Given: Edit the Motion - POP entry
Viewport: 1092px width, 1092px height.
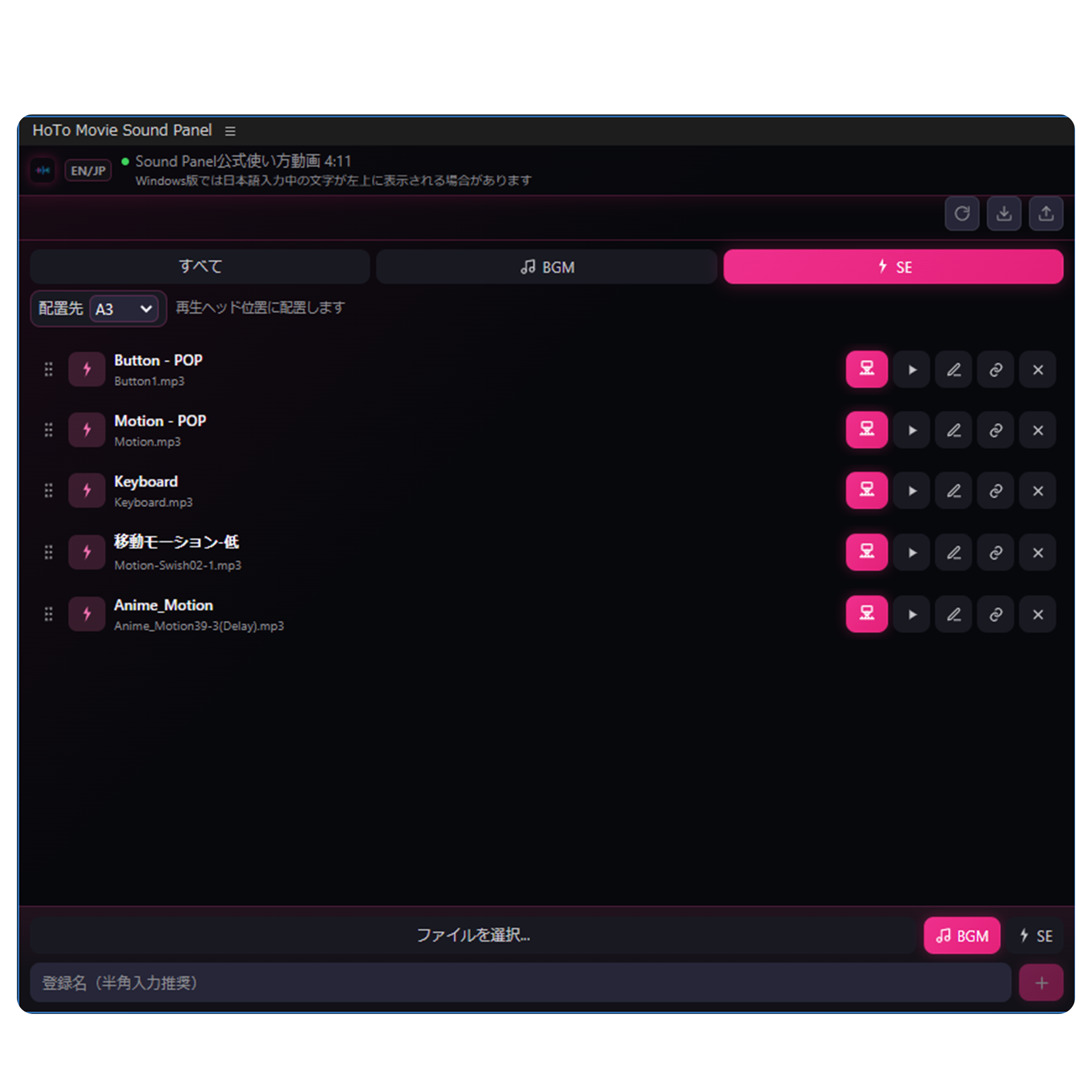Looking at the screenshot, I should tap(953, 430).
